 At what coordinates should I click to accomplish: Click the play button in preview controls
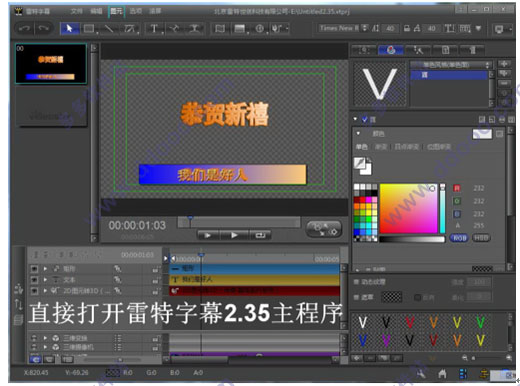coord(234,235)
